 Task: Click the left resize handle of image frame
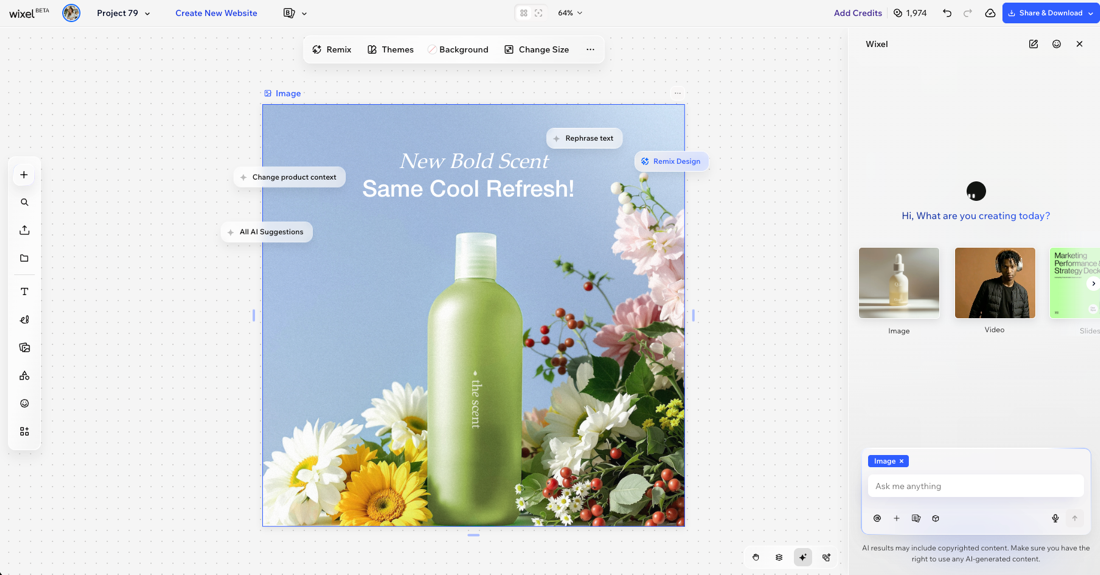coord(253,316)
